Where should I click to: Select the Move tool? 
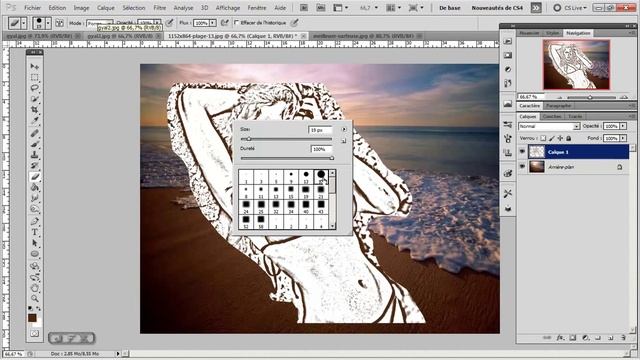pyautogui.click(x=35, y=66)
